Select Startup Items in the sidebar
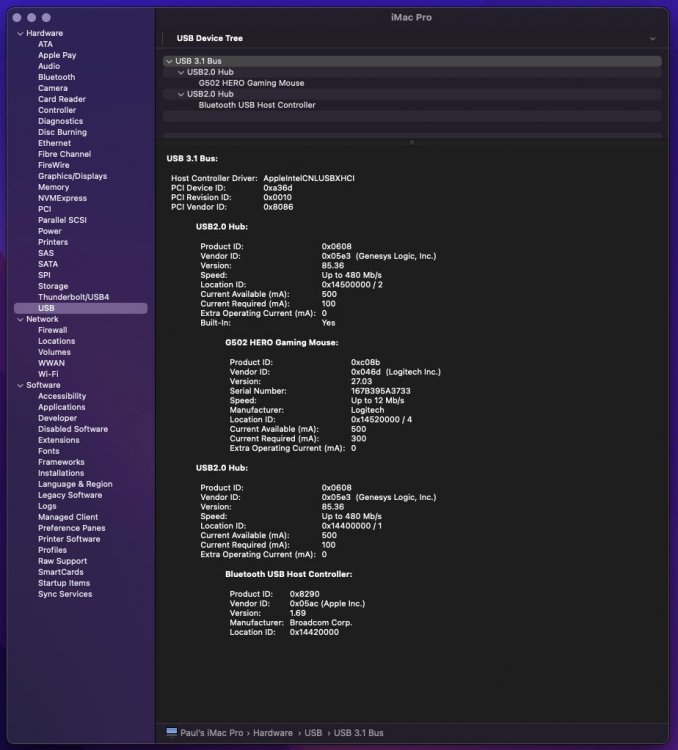 click(64, 584)
